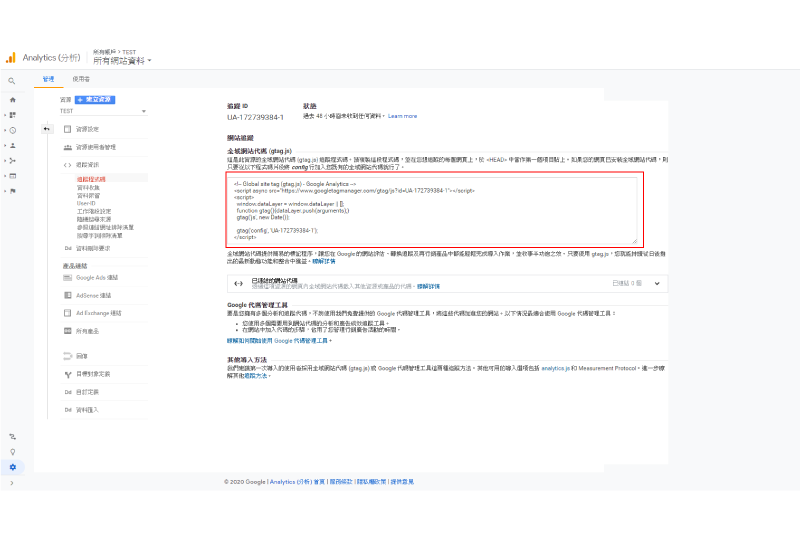
Task: Click 已連結 0 個 connected count text
Action: pyautogui.click(x=627, y=283)
